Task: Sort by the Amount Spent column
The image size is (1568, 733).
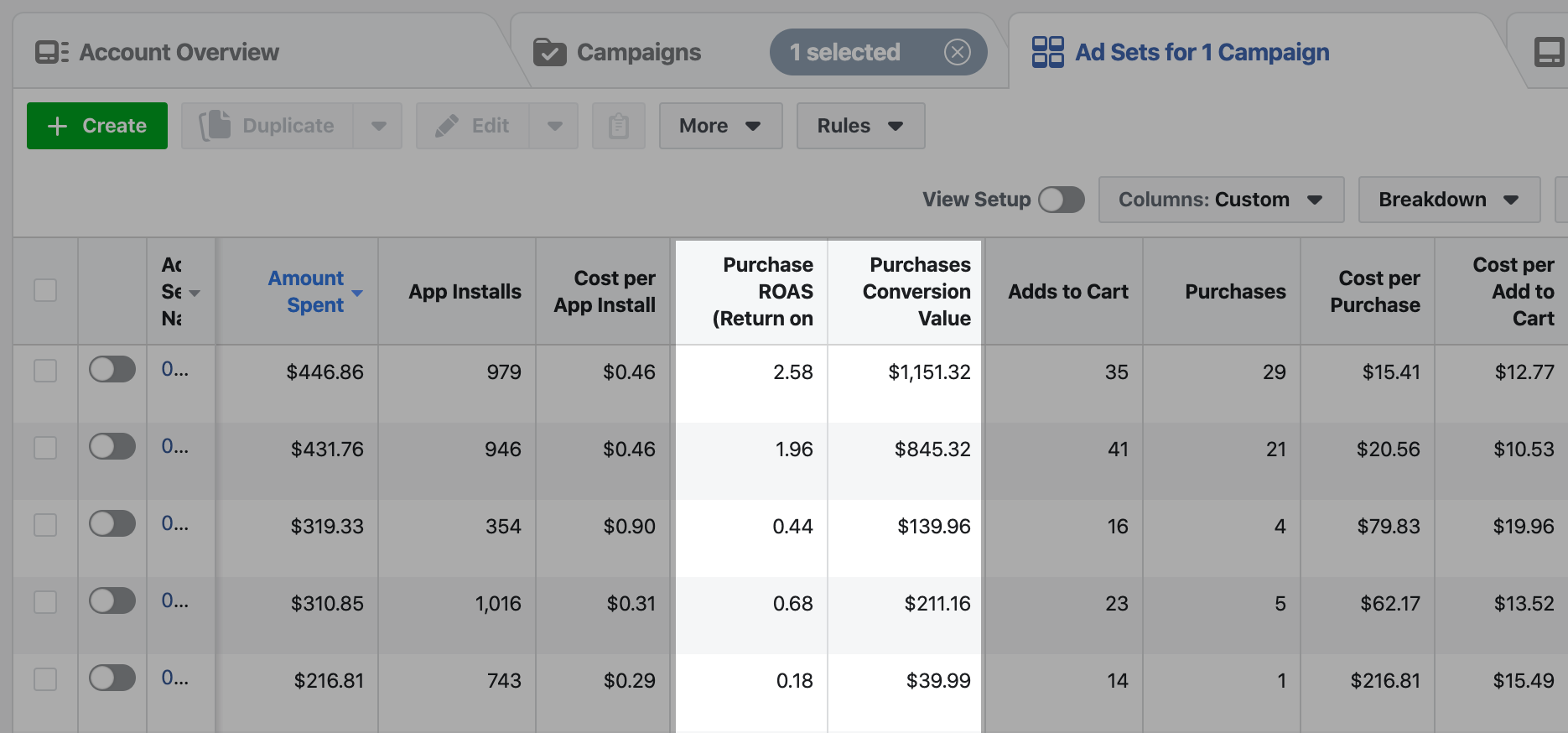Action: click(x=306, y=291)
